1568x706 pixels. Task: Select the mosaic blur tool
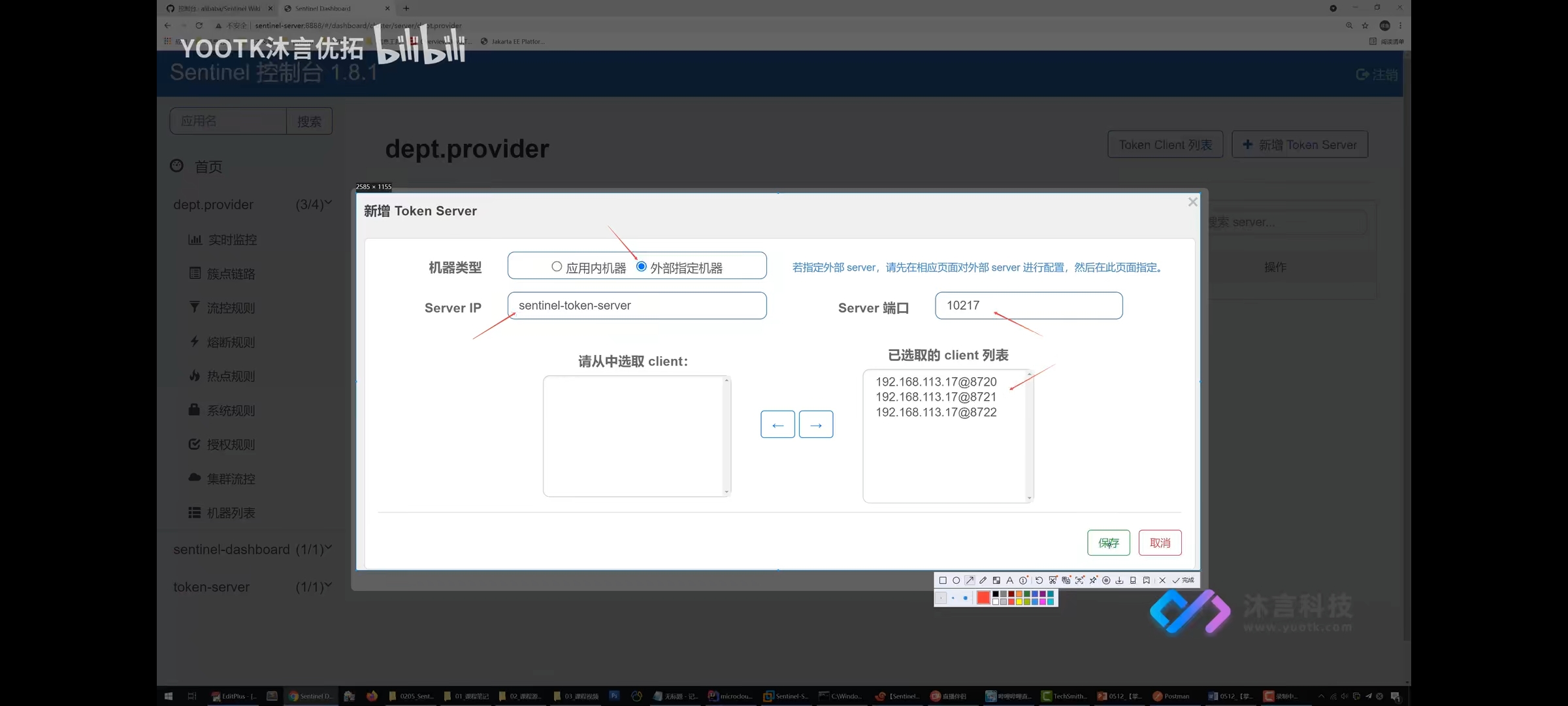pos(996,580)
